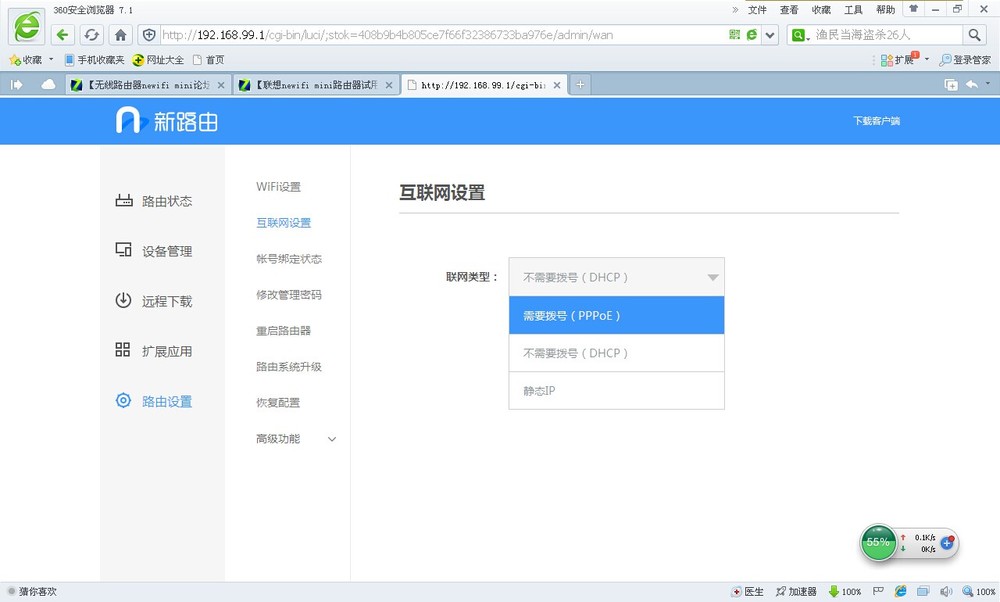The height and width of the screenshot is (602, 1000).
Task: Click the browser back arrow
Action: point(62,35)
